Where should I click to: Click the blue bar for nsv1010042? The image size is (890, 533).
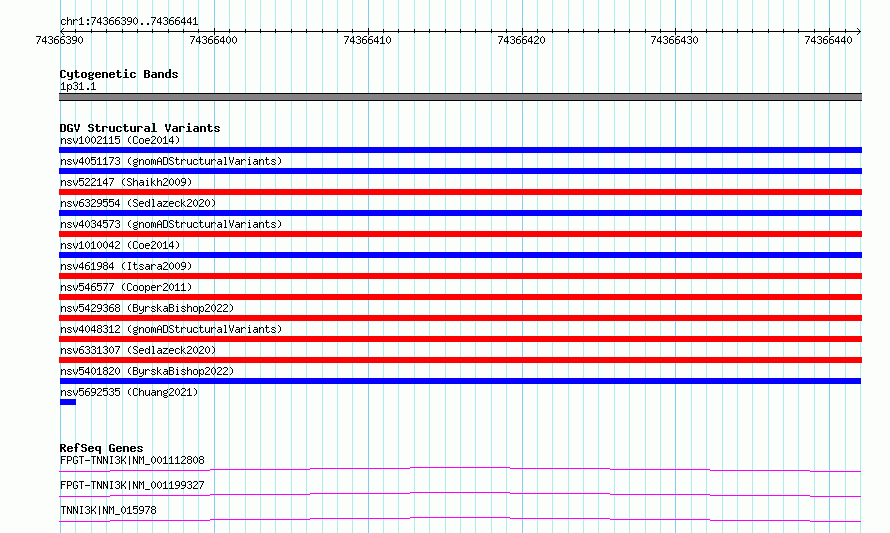click(460, 255)
